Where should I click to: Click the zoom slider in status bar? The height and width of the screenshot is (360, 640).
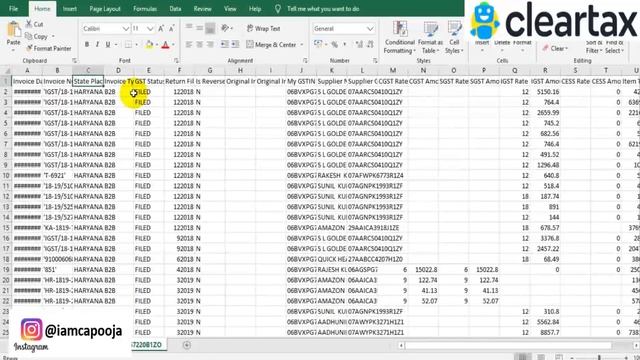pos(599,358)
